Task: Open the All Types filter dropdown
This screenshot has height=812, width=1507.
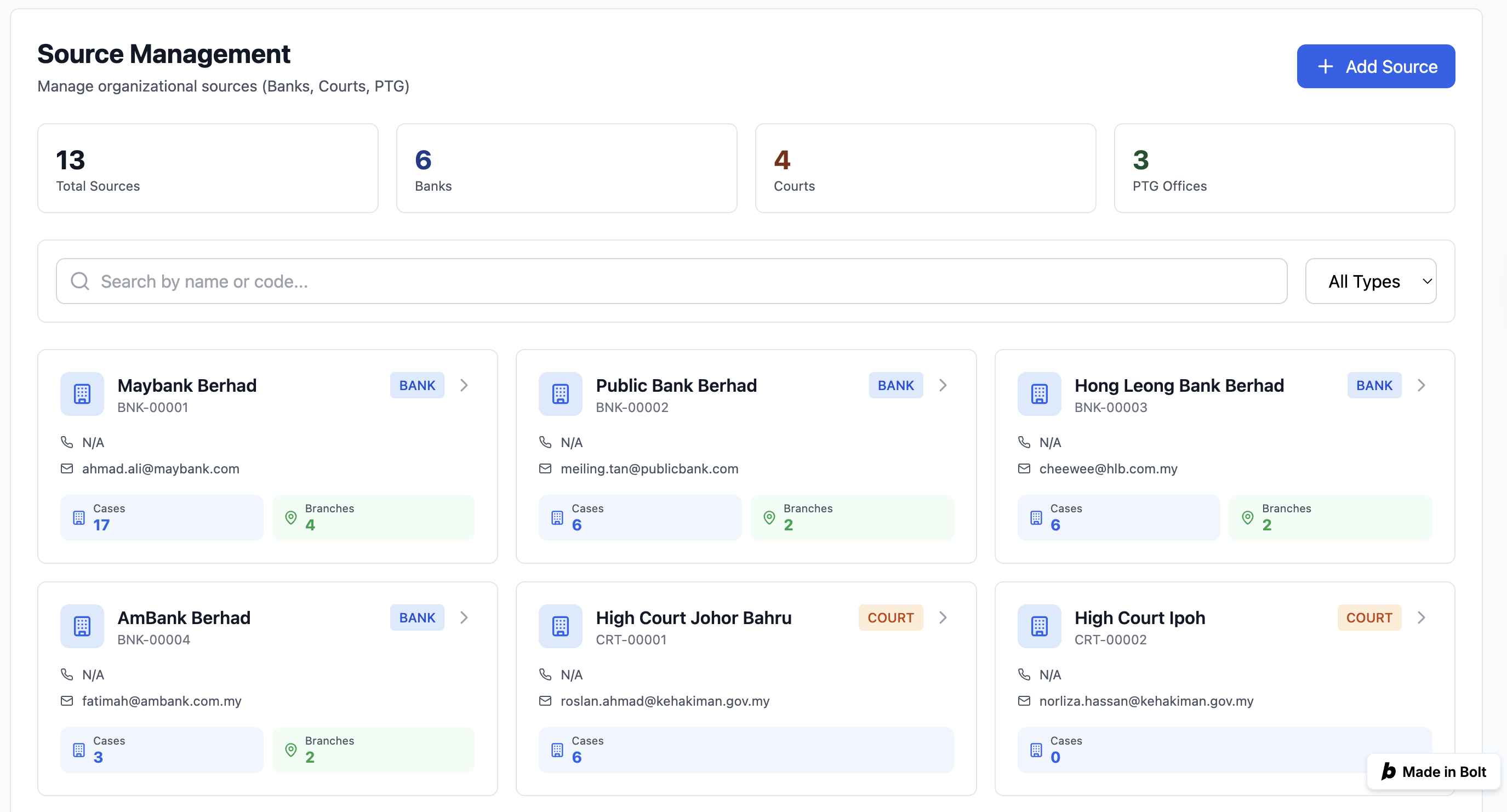Action: click(x=1370, y=281)
